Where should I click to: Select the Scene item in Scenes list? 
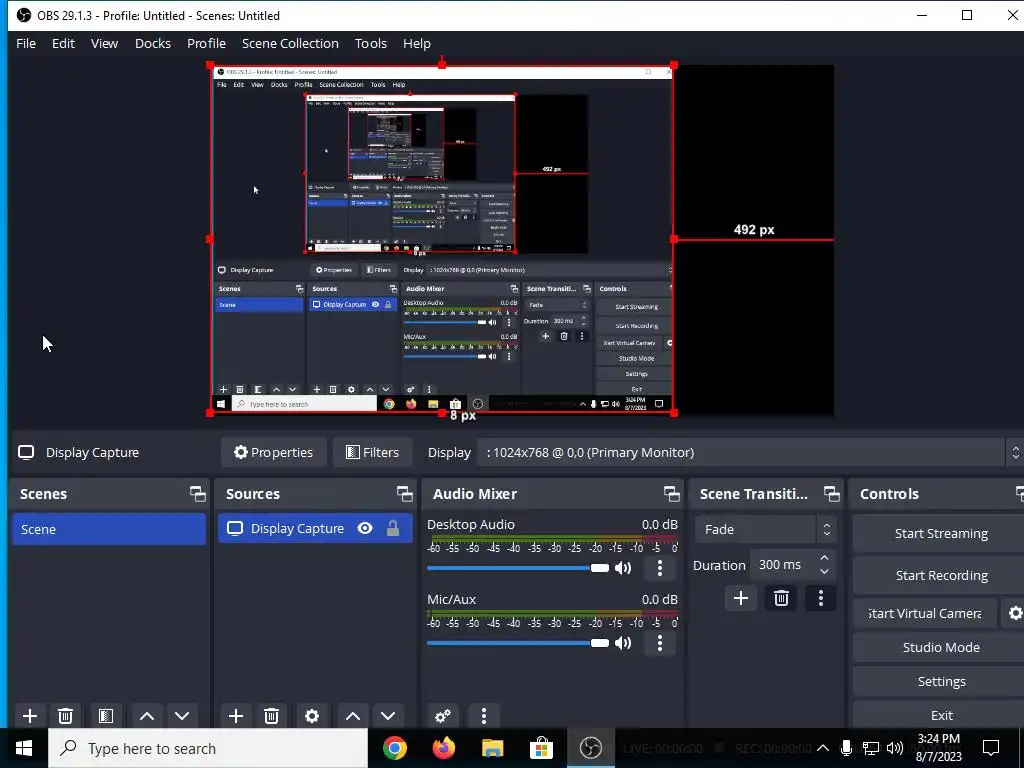[x=108, y=529]
